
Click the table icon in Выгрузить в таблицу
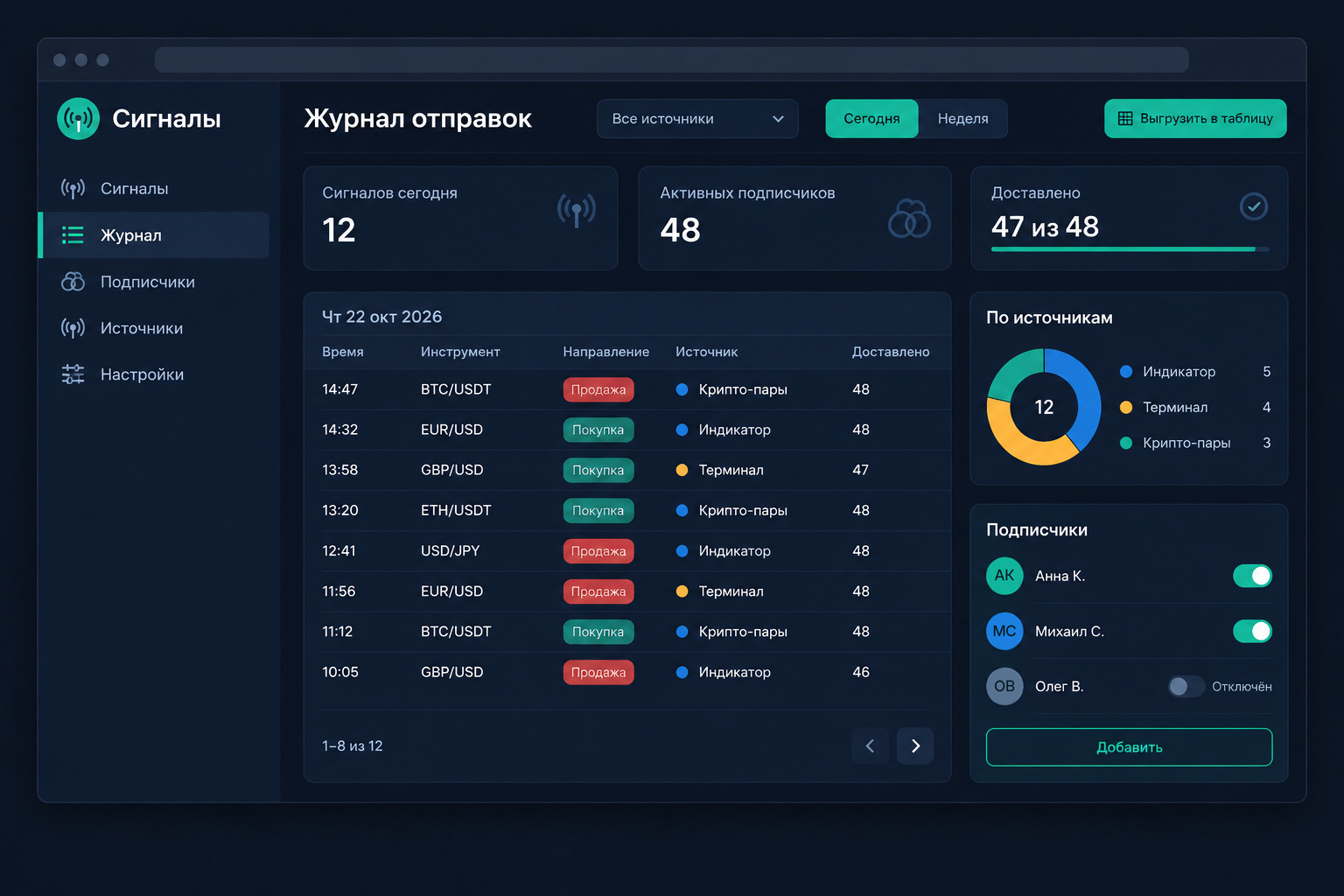(1125, 118)
